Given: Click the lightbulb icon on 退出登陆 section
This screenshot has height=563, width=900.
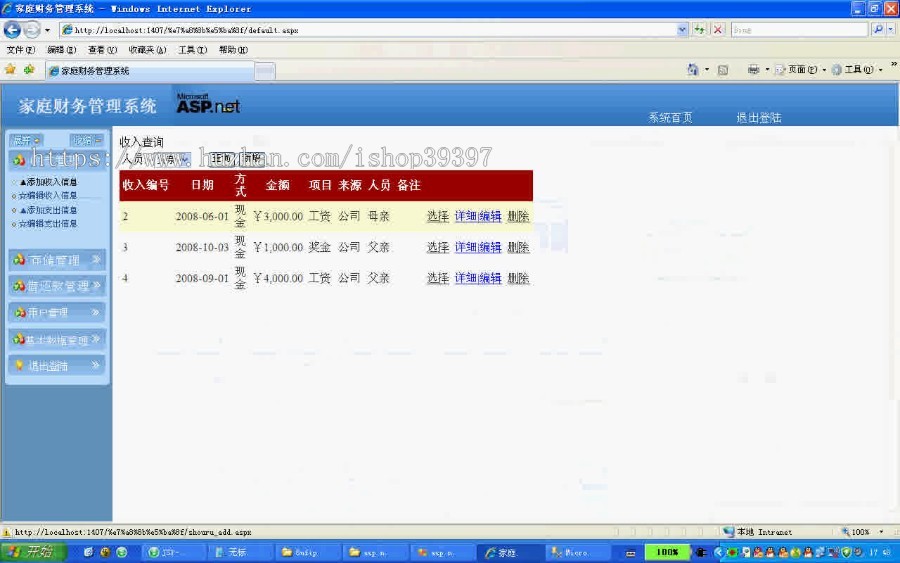Looking at the screenshot, I should tap(19, 365).
